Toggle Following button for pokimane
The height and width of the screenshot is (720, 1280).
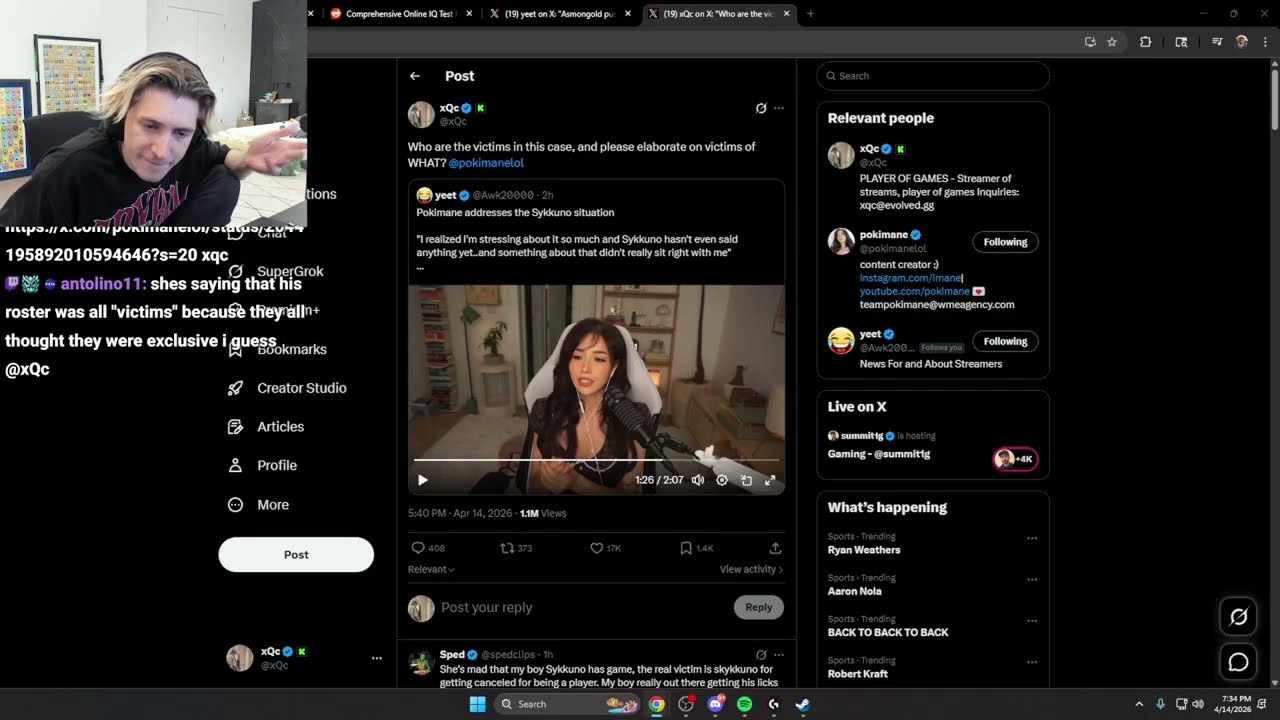tap(1005, 242)
